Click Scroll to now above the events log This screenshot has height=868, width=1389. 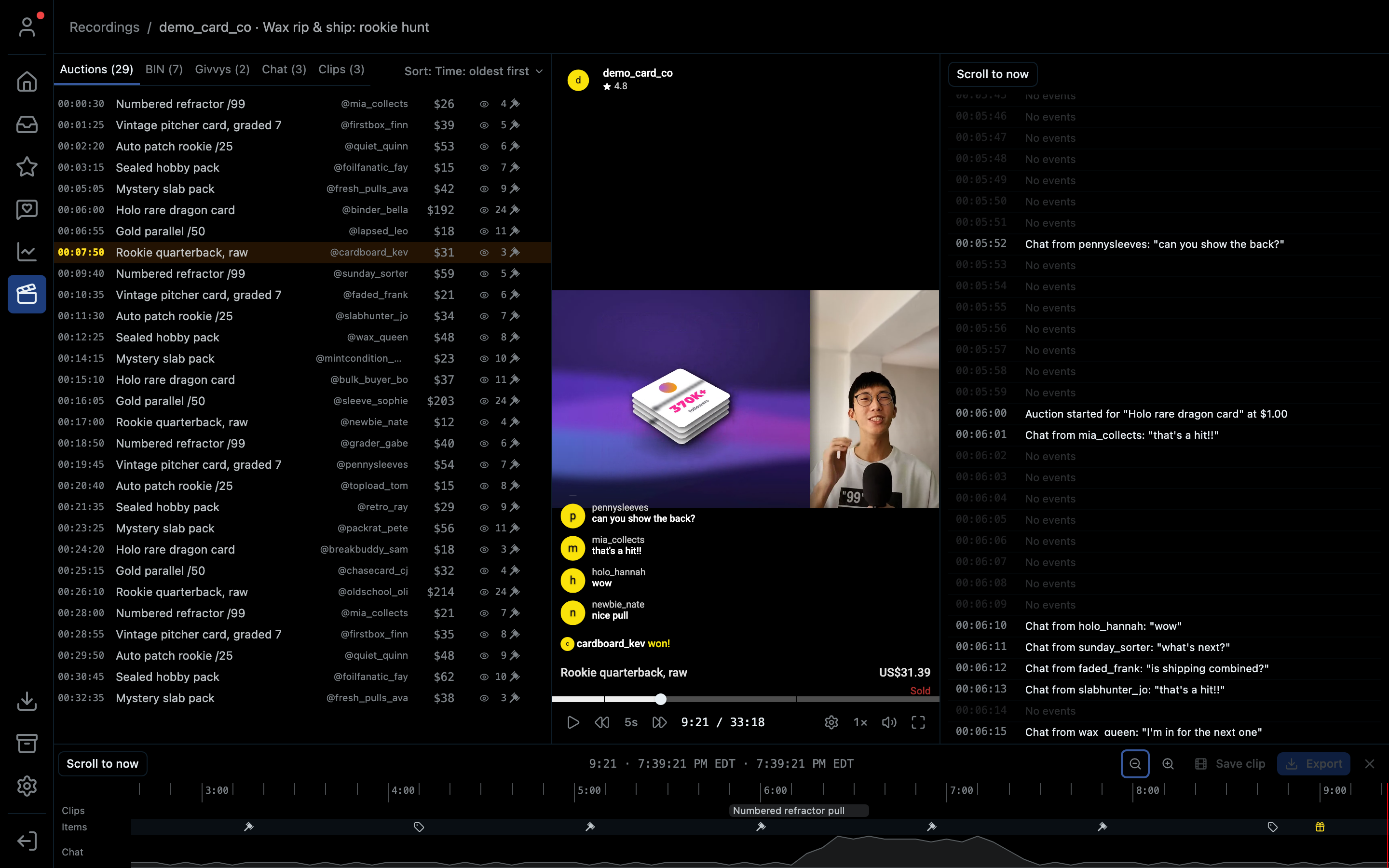coord(993,74)
